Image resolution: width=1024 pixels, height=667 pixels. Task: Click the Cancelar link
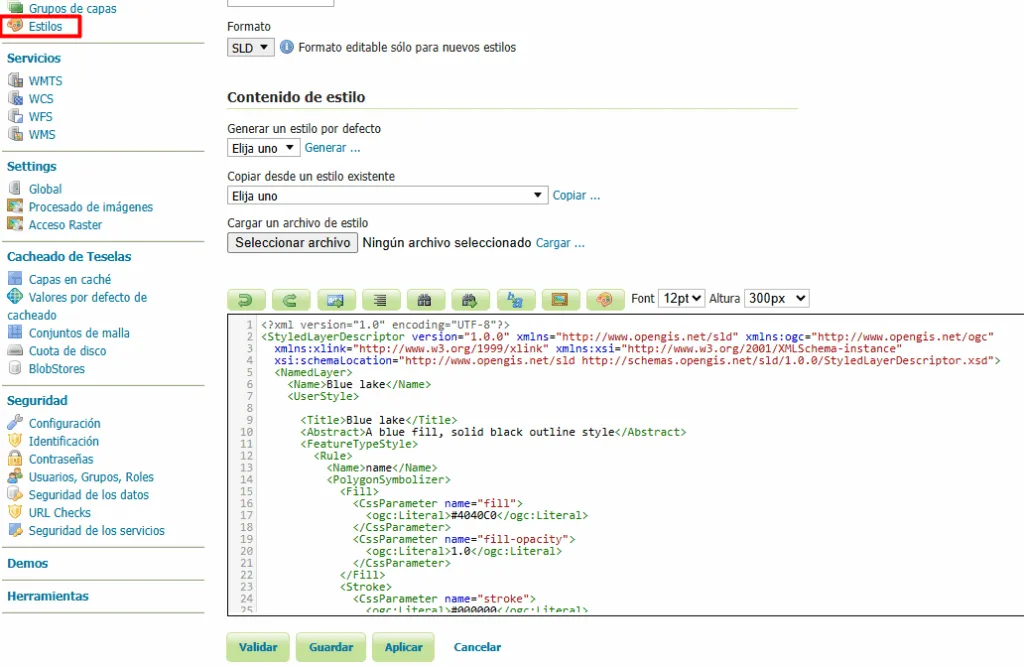[477, 647]
